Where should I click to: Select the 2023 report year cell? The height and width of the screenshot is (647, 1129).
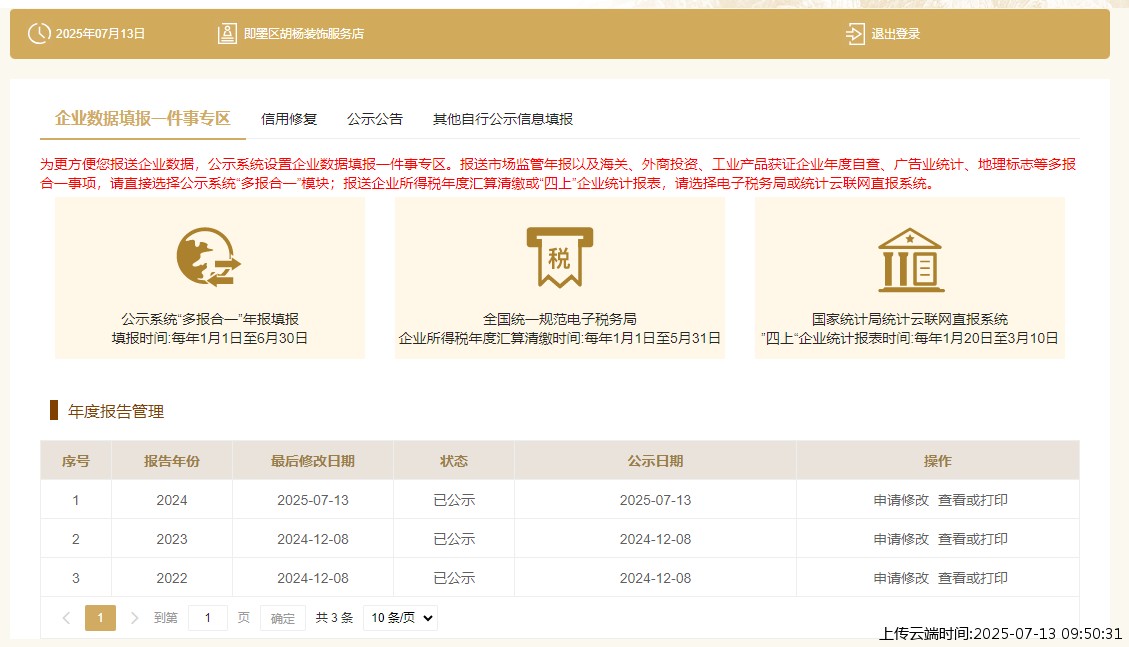coord(172,539)
